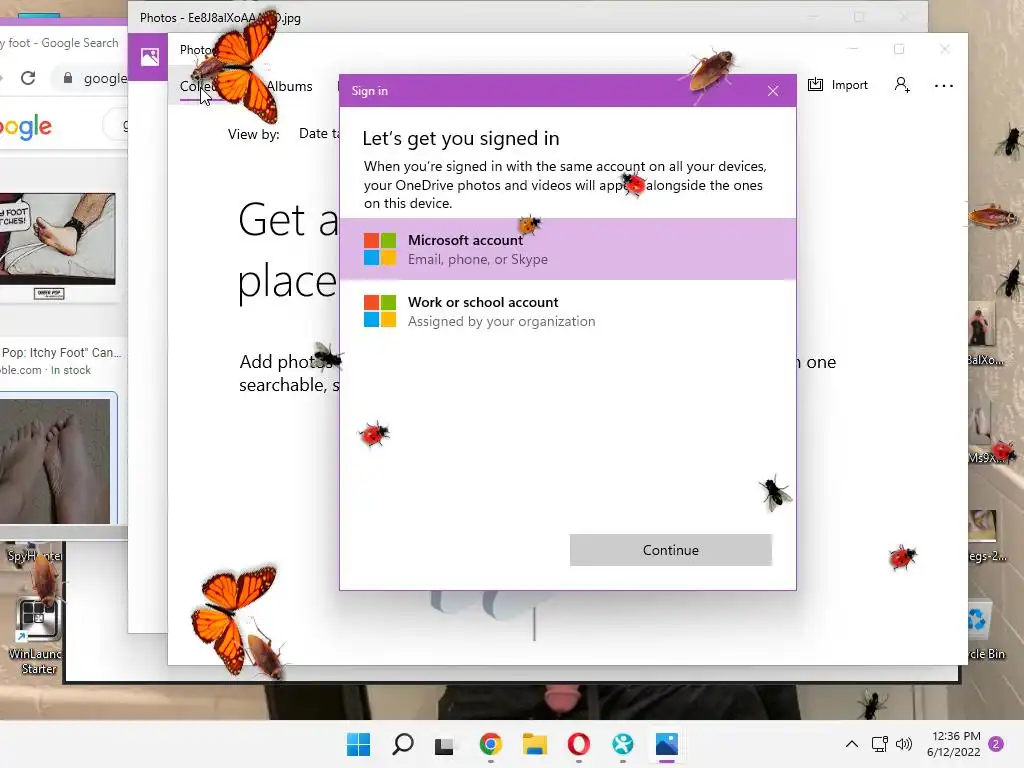
Task: Show hidden tray icons chevron
Action: 852,744
